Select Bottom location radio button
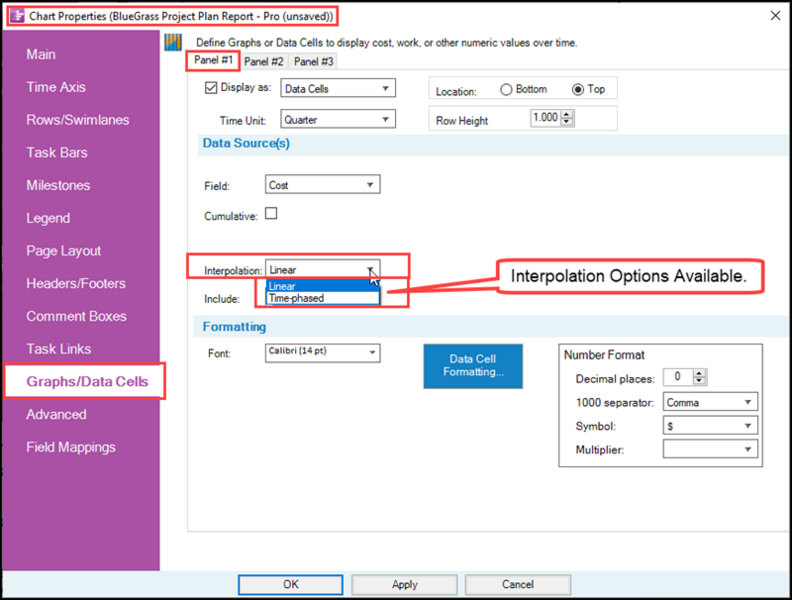Image resolution: width=792 pixels, height=600 pixels. point(506,89)
